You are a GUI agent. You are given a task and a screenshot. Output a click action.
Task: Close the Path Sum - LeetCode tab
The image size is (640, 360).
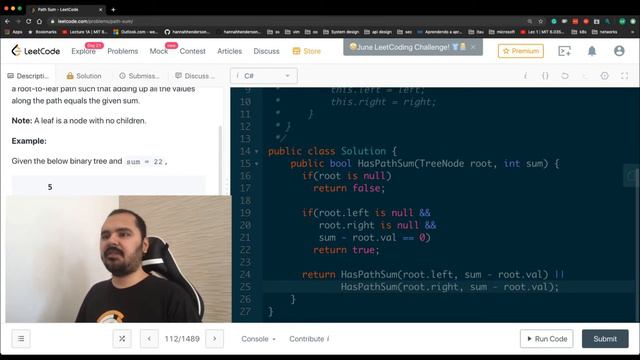(x=101, y=9)
